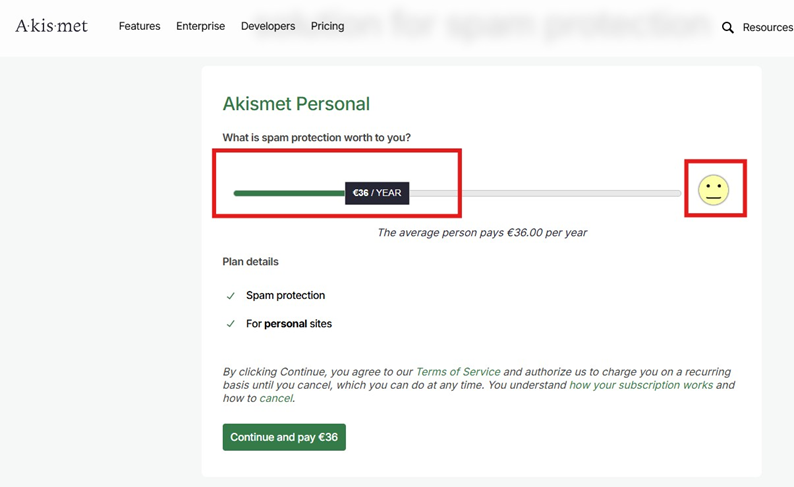
Task: Click the Spam protection checkmark icon
Action: pyautogui.click(x=230, y=296)
